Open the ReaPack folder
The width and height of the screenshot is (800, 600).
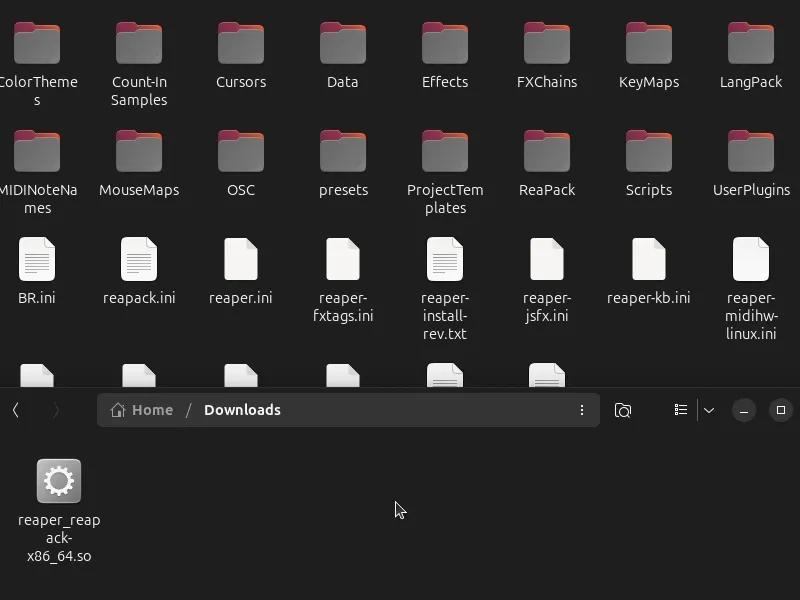click(547, 152)
